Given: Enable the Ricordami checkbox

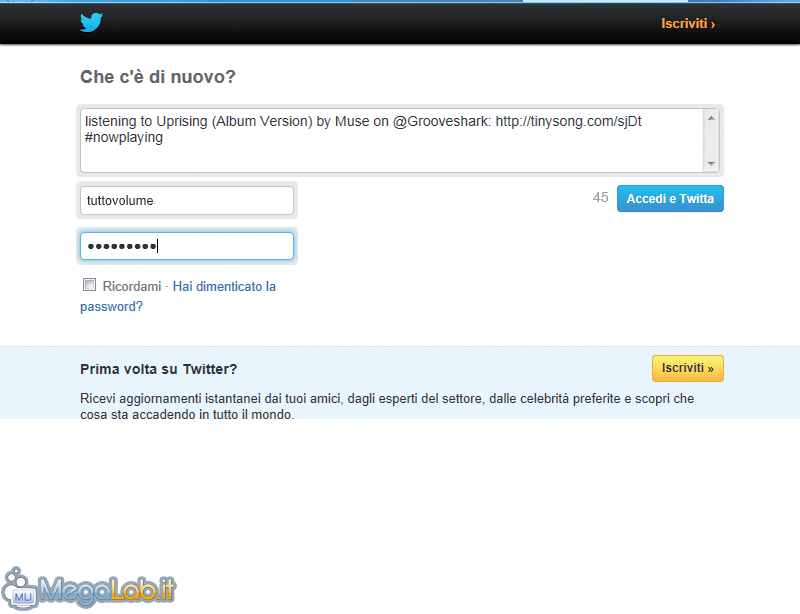Looking at the screenshot, I should 89,285.
